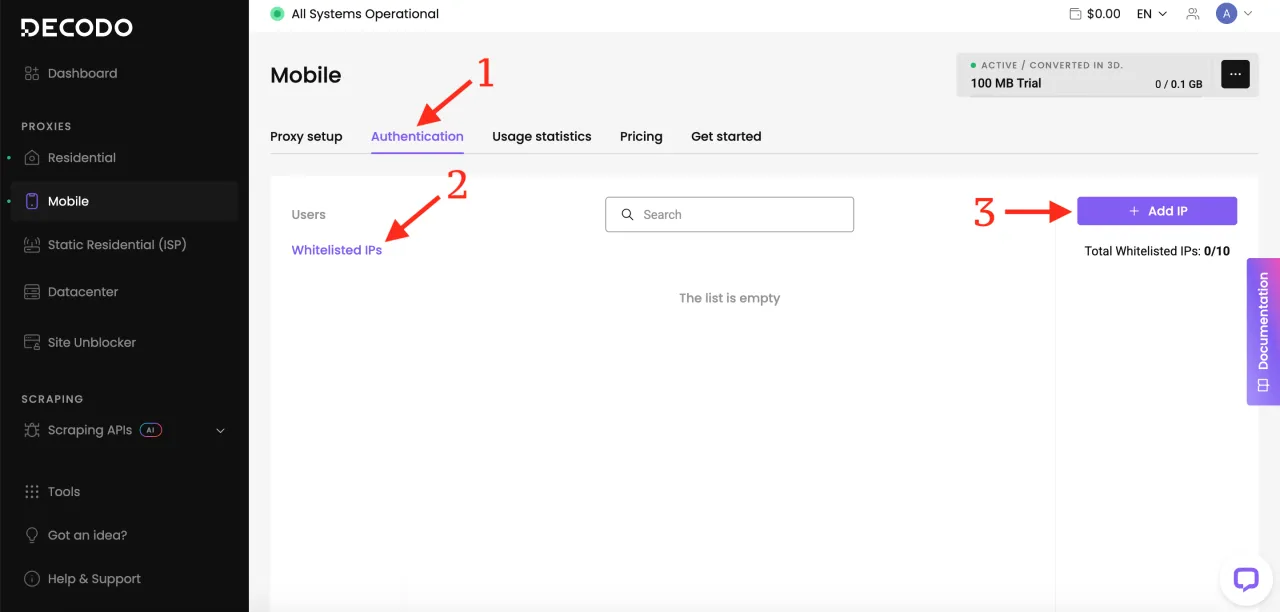This screenshot has width=1280, height=612.
Task: Click the Add IP button
Action: tap(1156, 211)
